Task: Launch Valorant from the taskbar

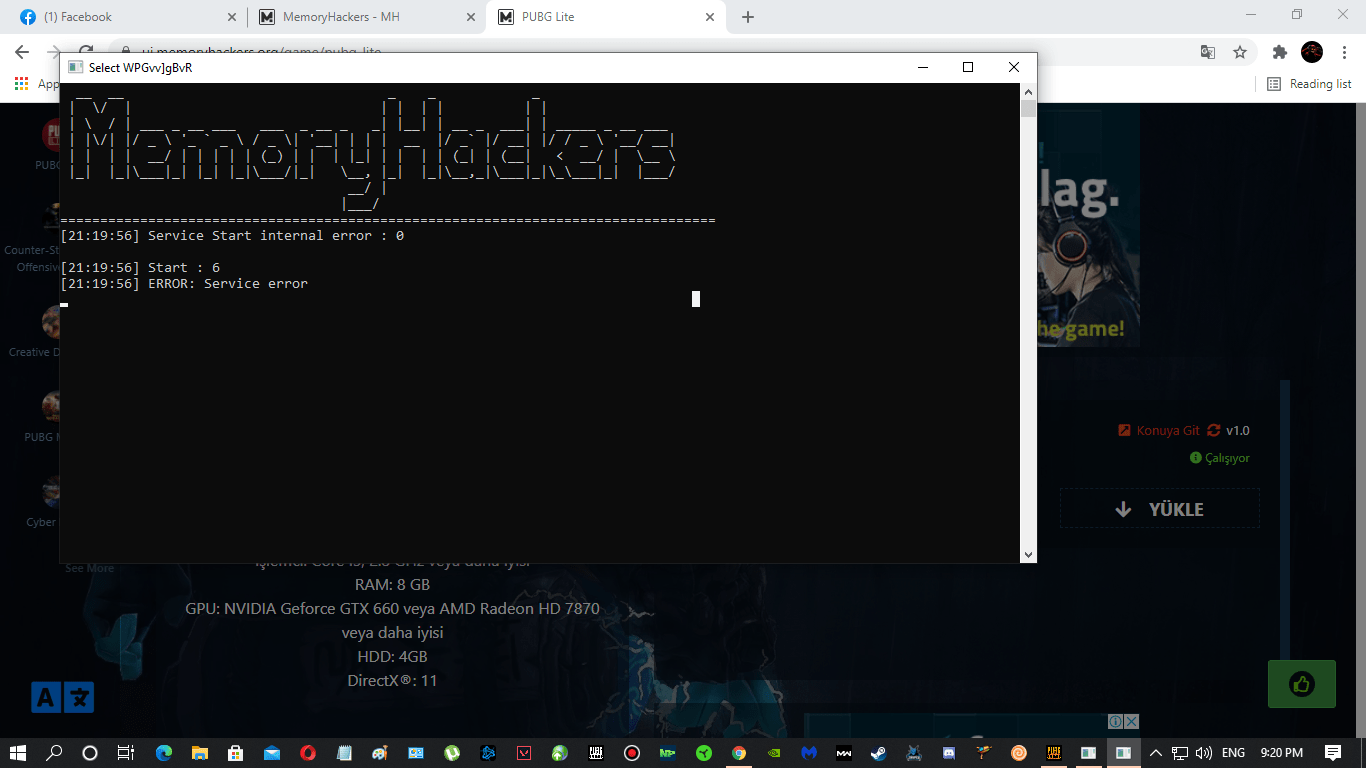Action: click(524, 753)
